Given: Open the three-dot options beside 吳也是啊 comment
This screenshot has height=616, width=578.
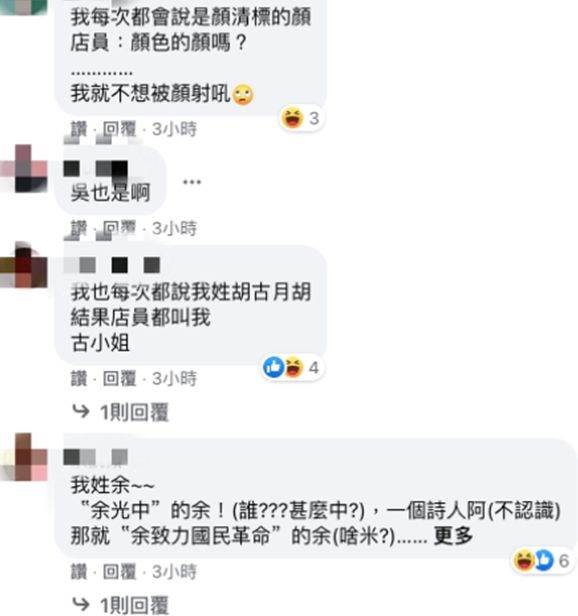Looking at the screenshot, I should pos(192,182).
